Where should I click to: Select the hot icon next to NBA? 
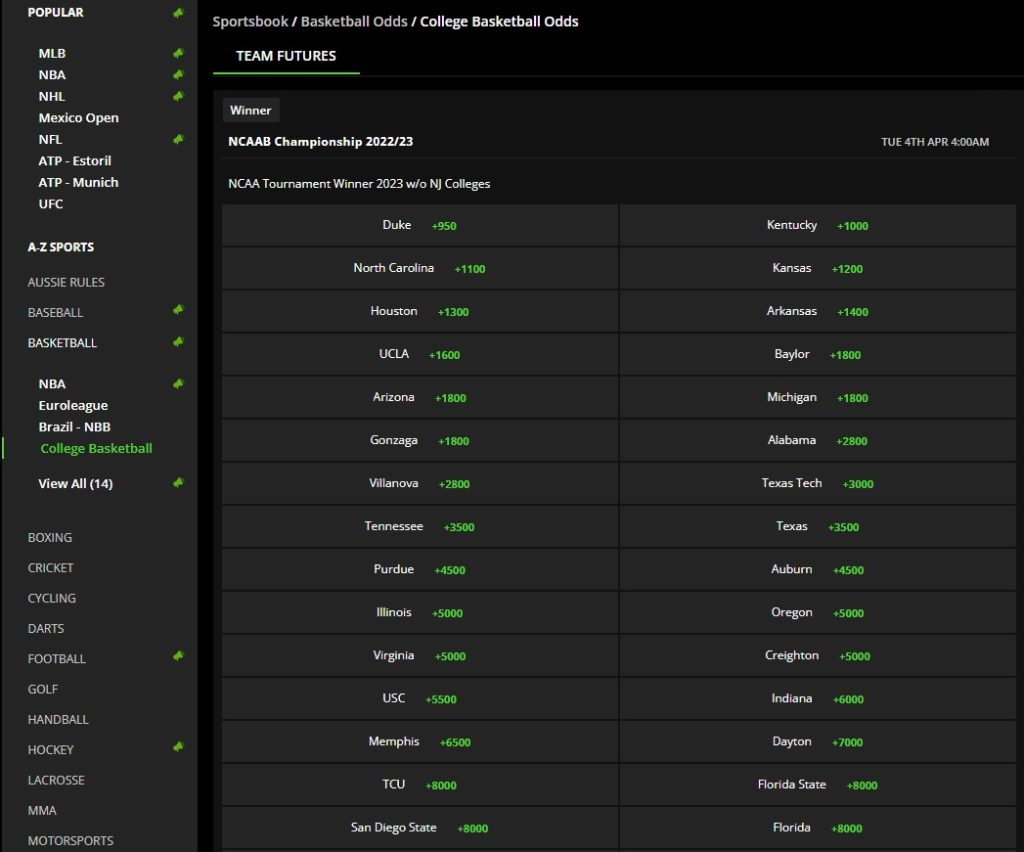179,74
